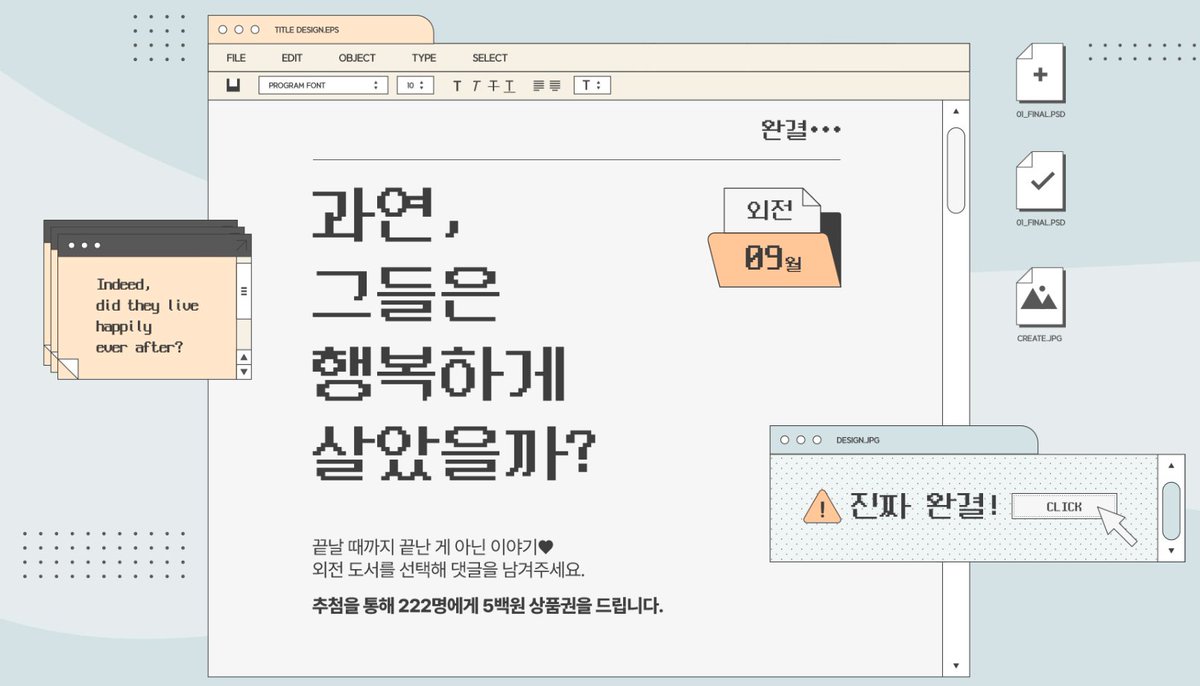Open the EDIT menu
The image size is (1200, 686).
pos(292,58)
